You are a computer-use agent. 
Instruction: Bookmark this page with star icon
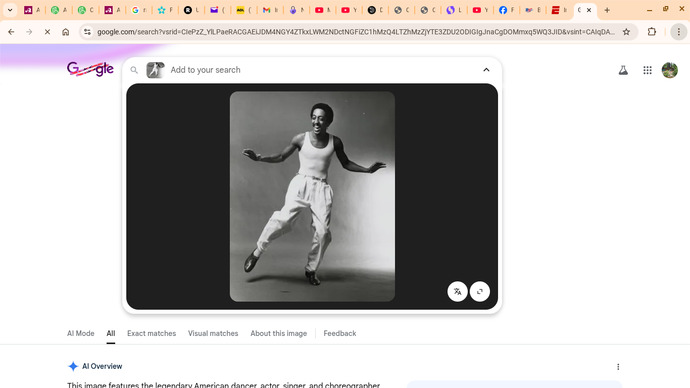626,32
